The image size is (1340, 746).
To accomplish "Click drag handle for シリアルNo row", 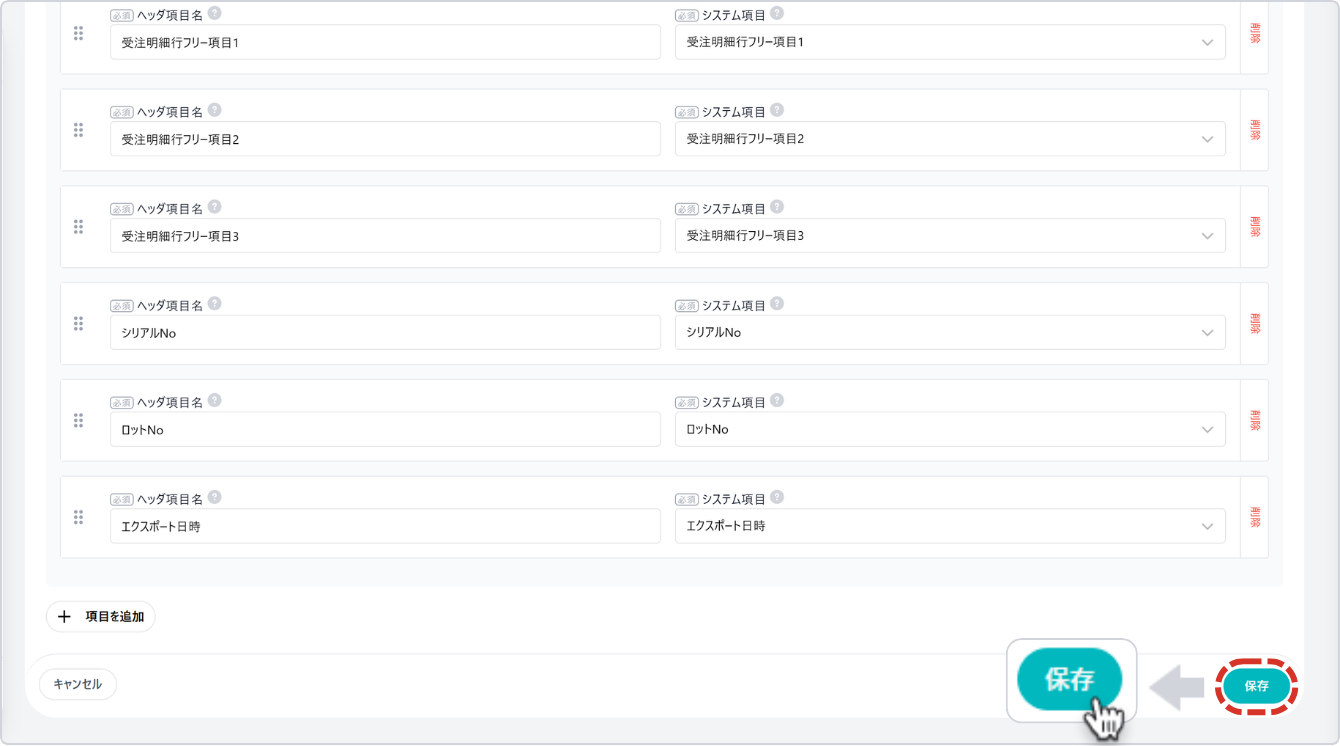I will [x=78, y=323].
